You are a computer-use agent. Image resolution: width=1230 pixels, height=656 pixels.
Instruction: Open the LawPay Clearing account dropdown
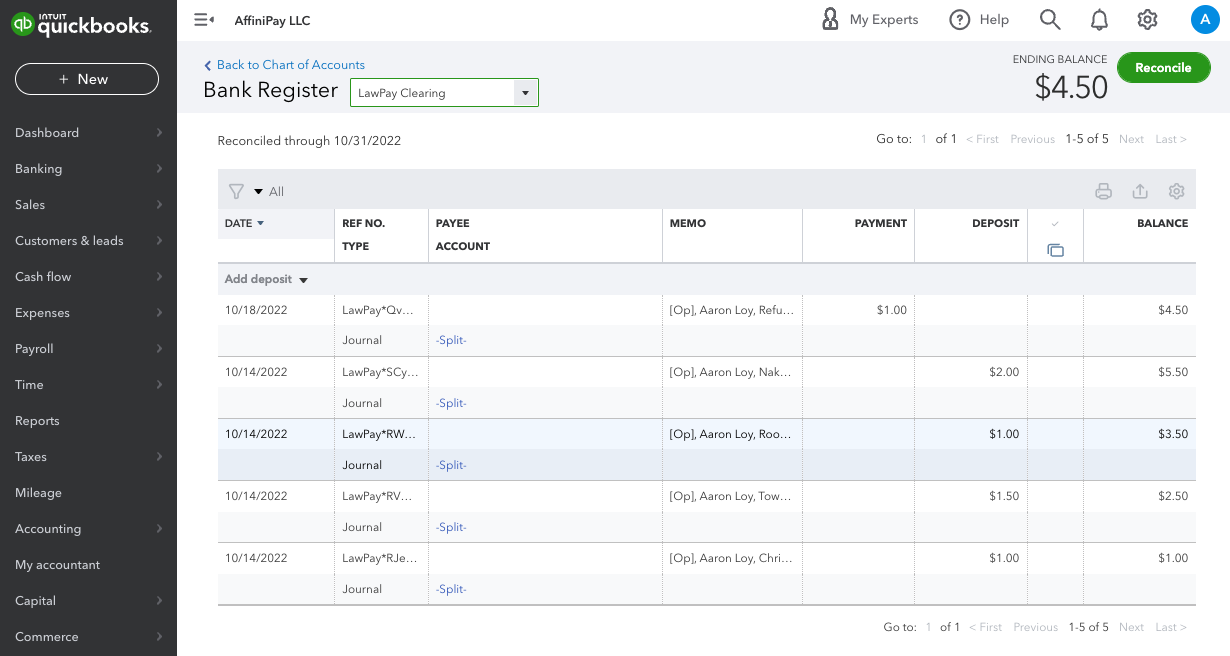click(525, 93)
